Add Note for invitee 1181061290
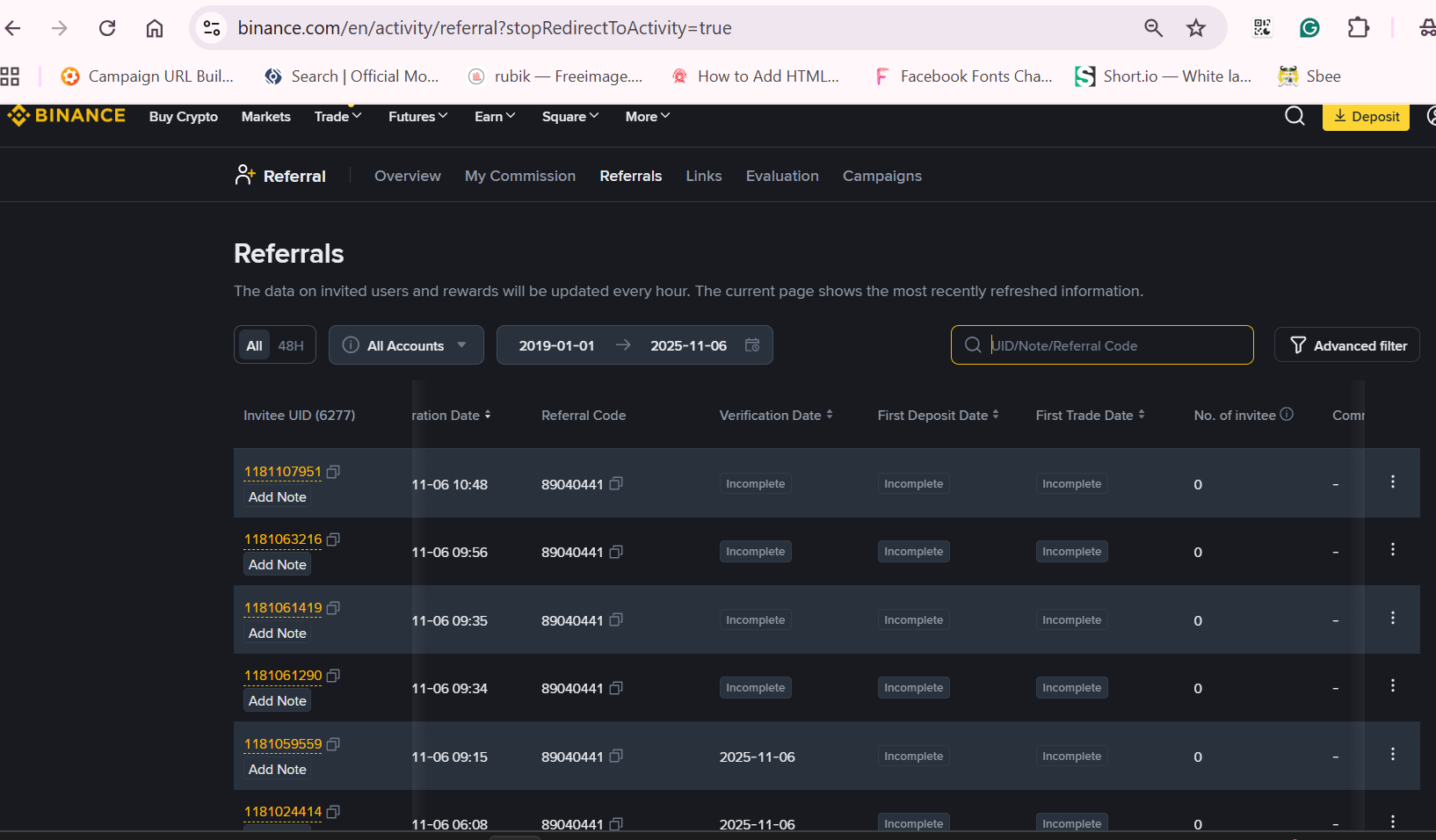The width and height of the screenshot is (1436, 840). pos(278,701)
